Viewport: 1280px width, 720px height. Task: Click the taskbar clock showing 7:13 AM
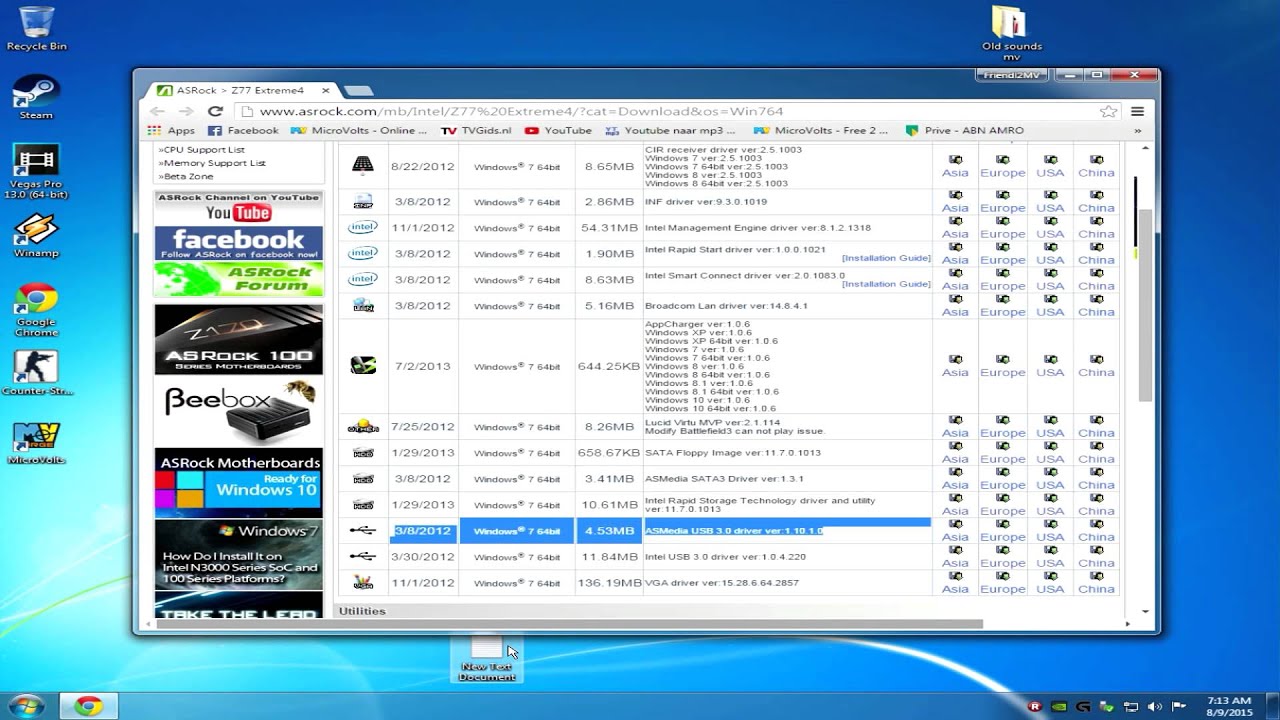[x=1228, y=706]
